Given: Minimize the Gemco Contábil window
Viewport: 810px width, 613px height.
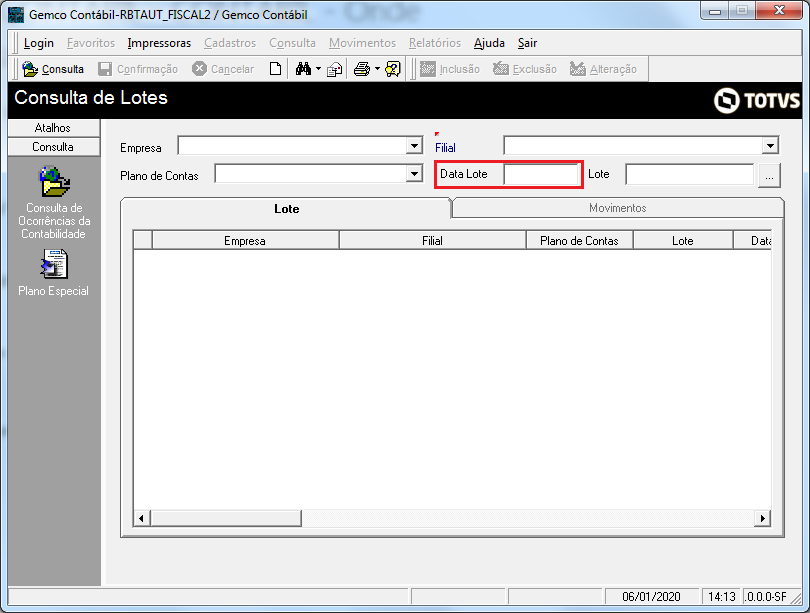Looking at the screenshot, I should [x=715, y=11].
